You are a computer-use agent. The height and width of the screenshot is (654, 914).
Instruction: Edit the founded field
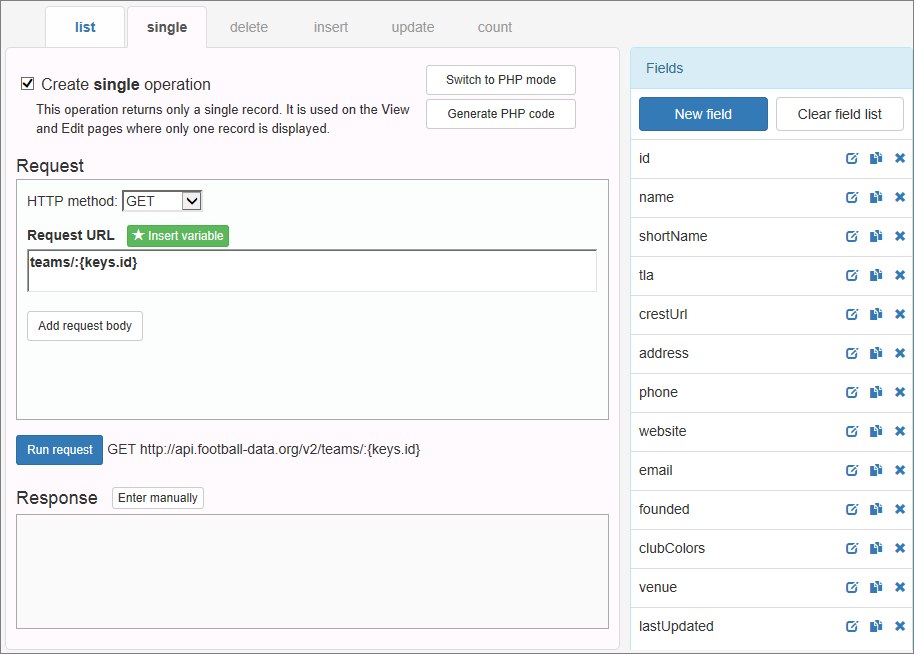852,509
